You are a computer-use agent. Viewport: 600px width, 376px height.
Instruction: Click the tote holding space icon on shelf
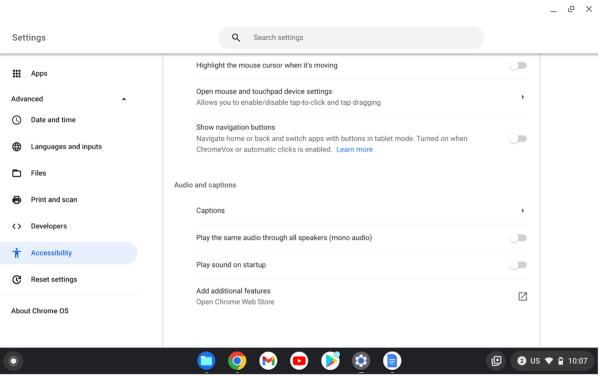click(496, 361)
